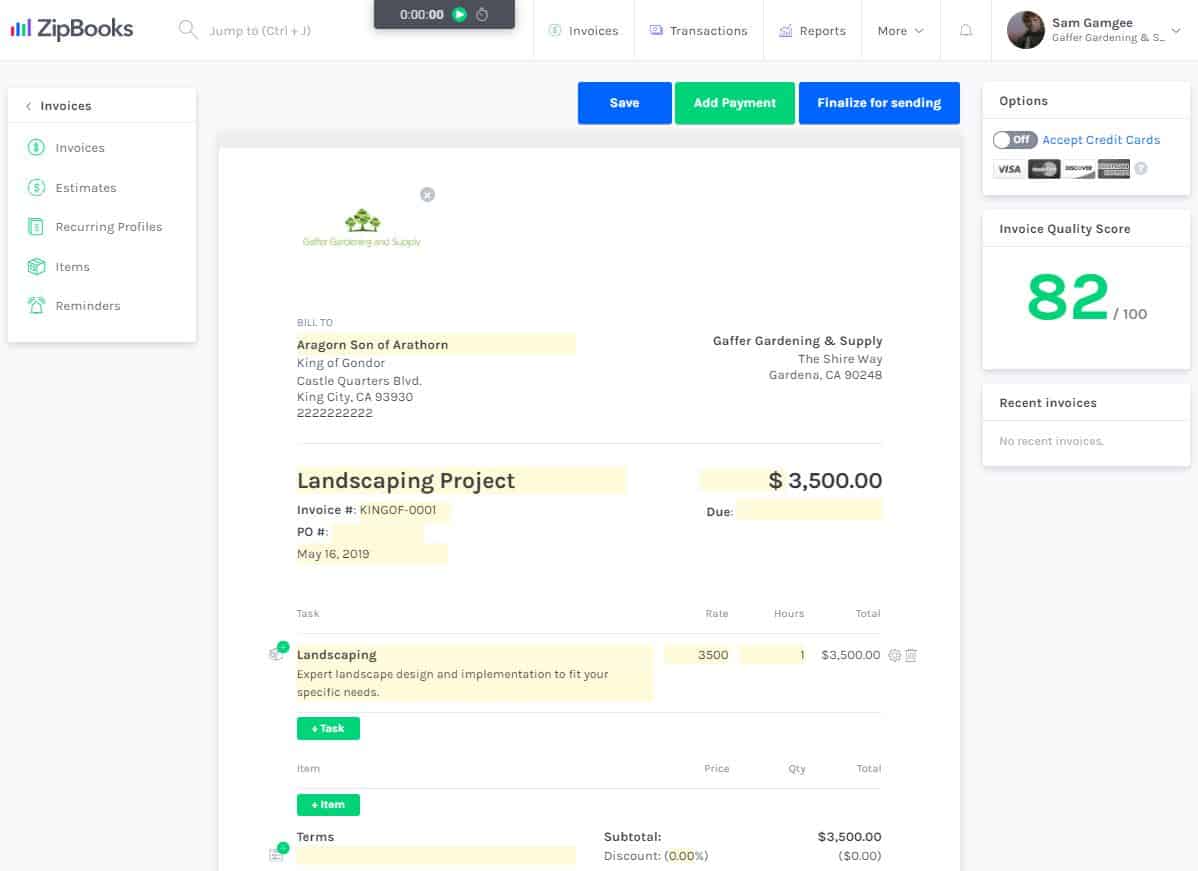Click the task description text field
Screen dimensions: 1198x871
point(474,683)
